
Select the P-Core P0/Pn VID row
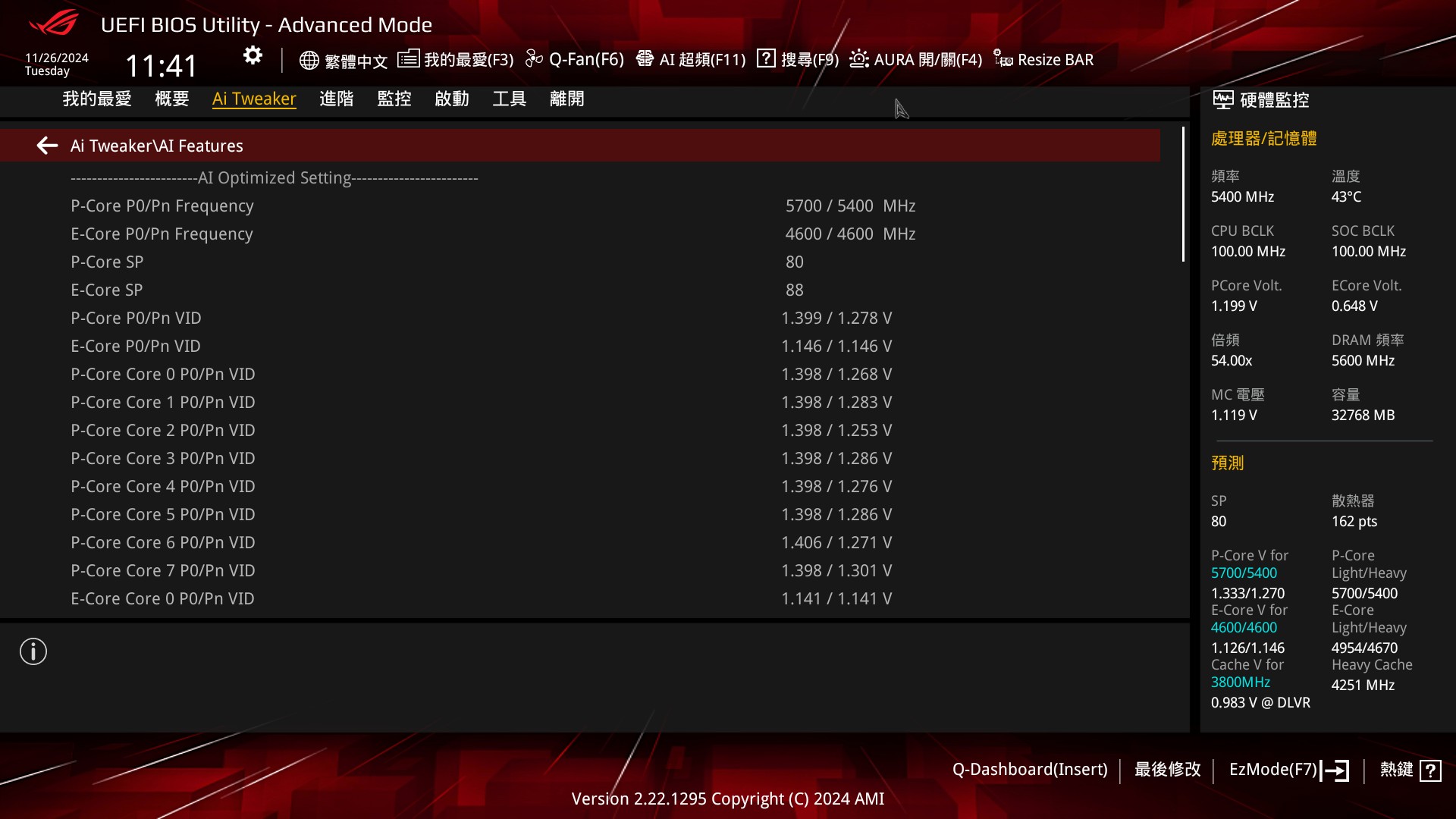click(579, 318)
